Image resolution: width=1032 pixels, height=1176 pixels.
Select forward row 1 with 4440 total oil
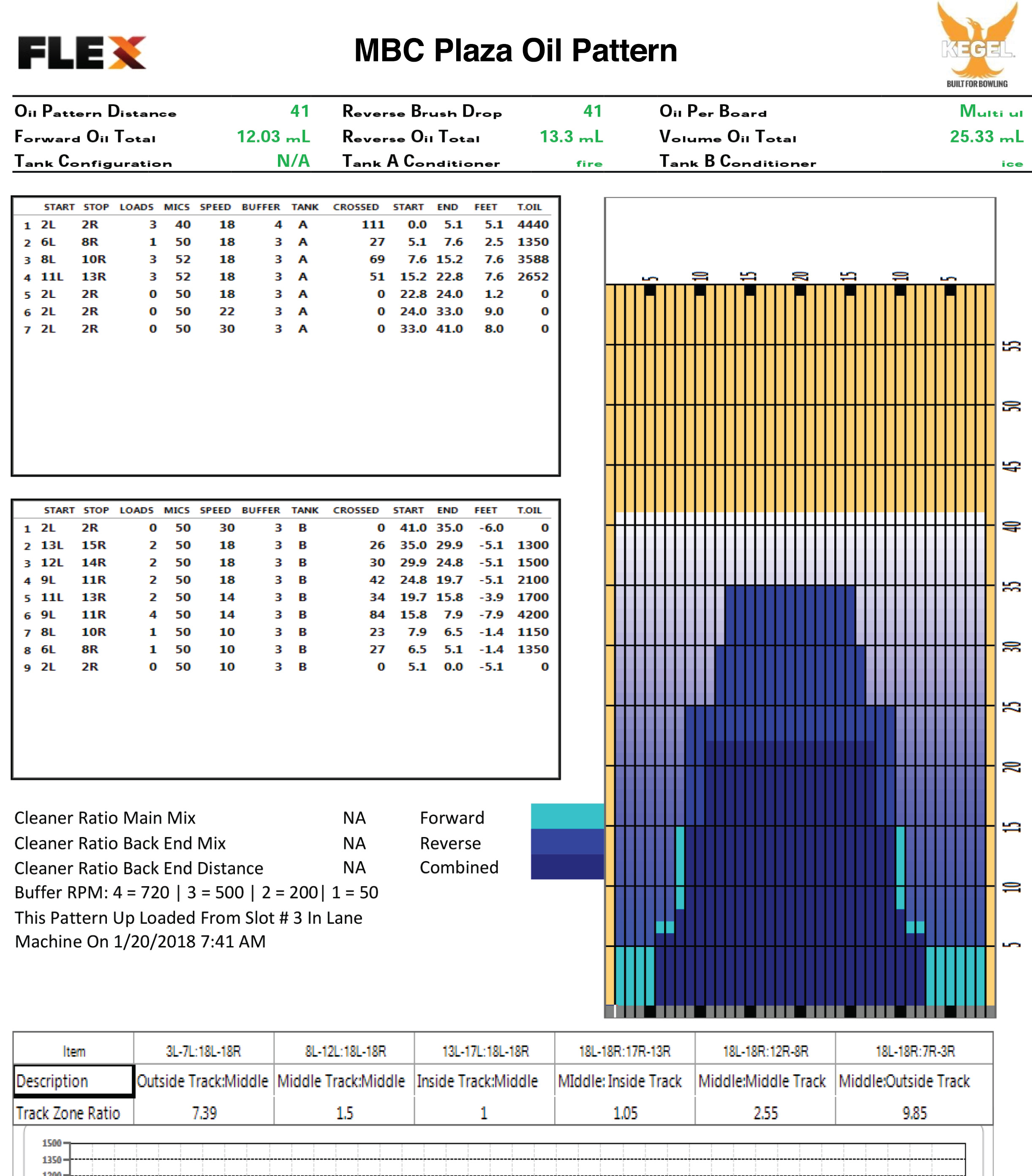pos(285,224)
